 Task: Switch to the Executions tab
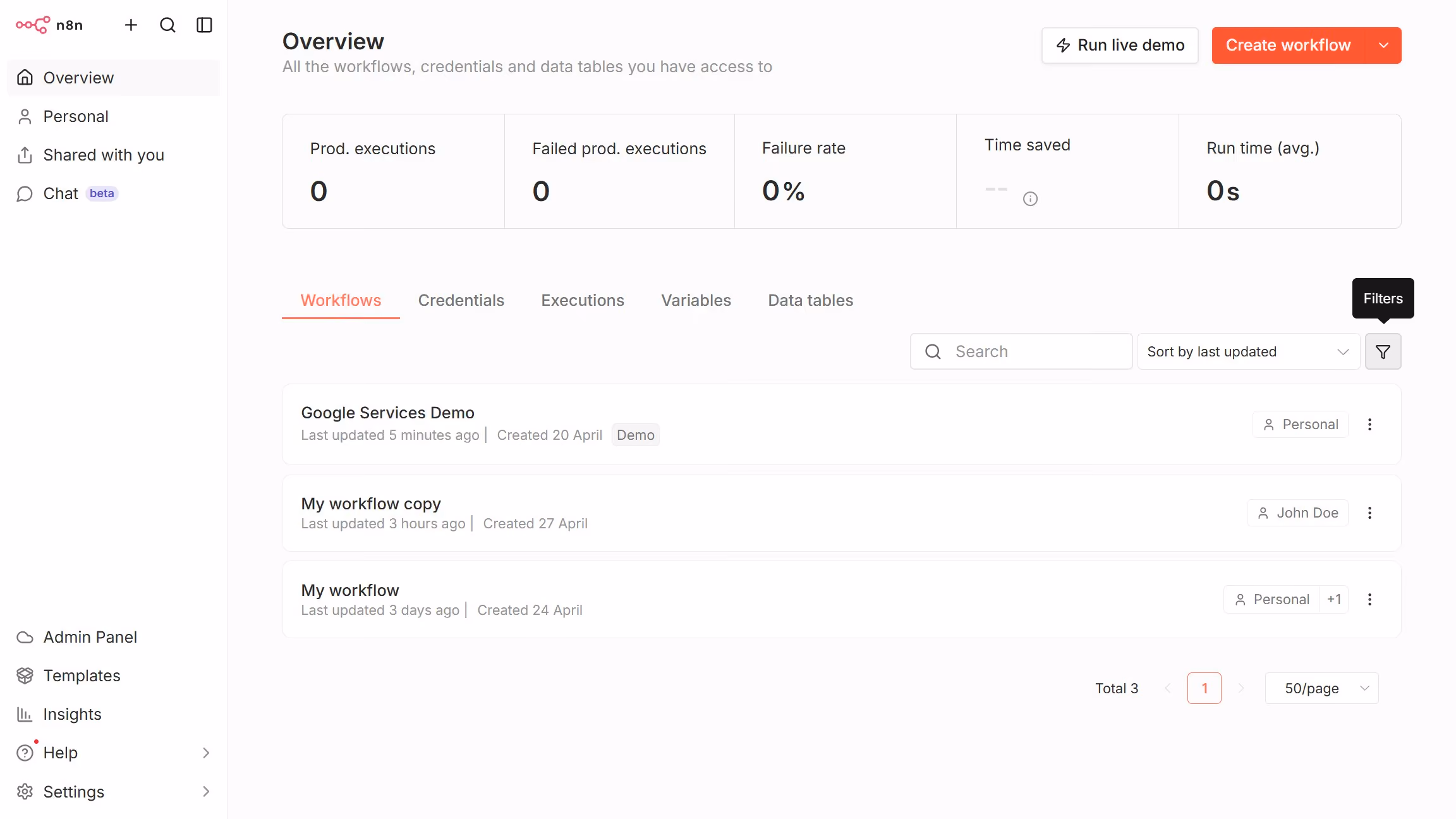pos(583,300)
